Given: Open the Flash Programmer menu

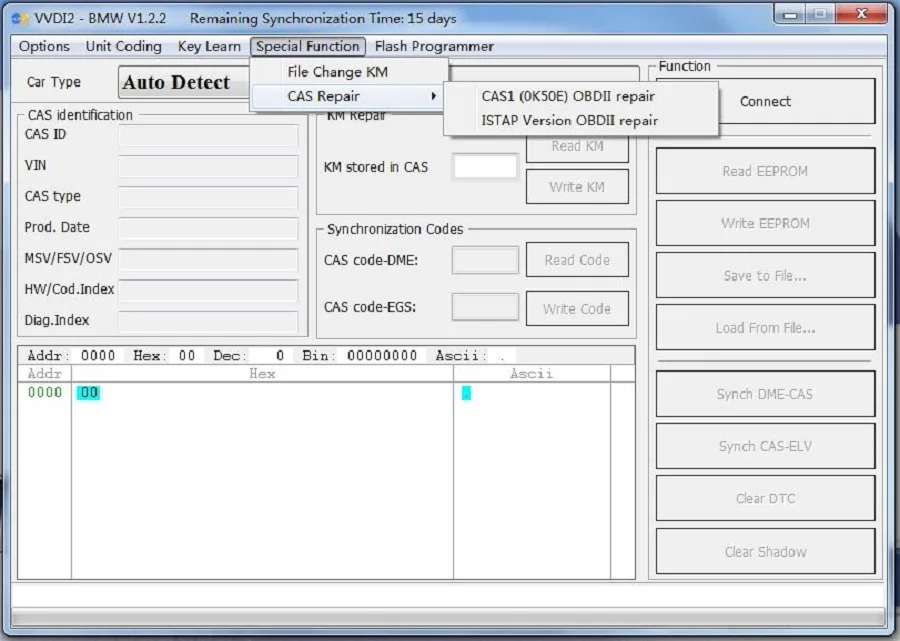Looking at the screenshot, I should pyautogui.click(x=434, y=46).
